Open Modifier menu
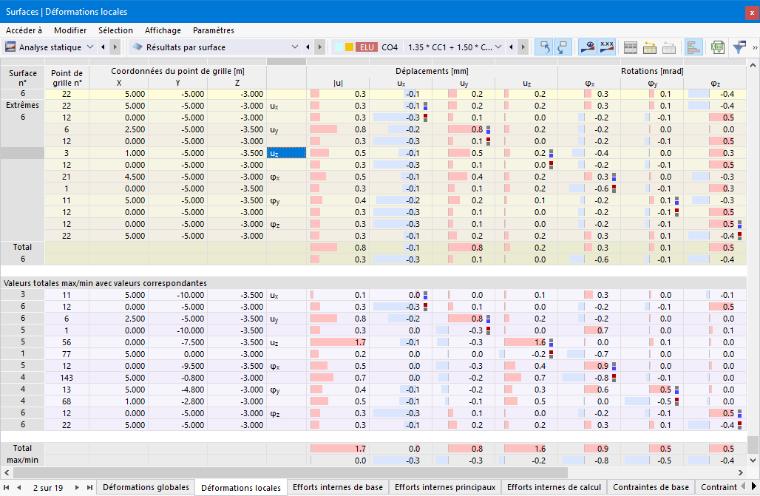Screen dimensions: 760x496 [70, 30]
